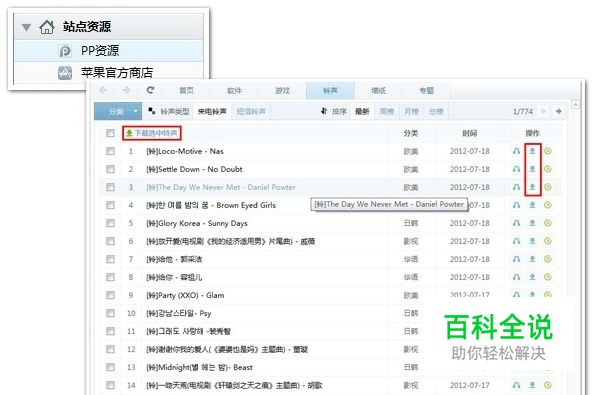Open song title Midnight - Beast
The height and width of the screenshot is (395, 600).
pos(199,367)
